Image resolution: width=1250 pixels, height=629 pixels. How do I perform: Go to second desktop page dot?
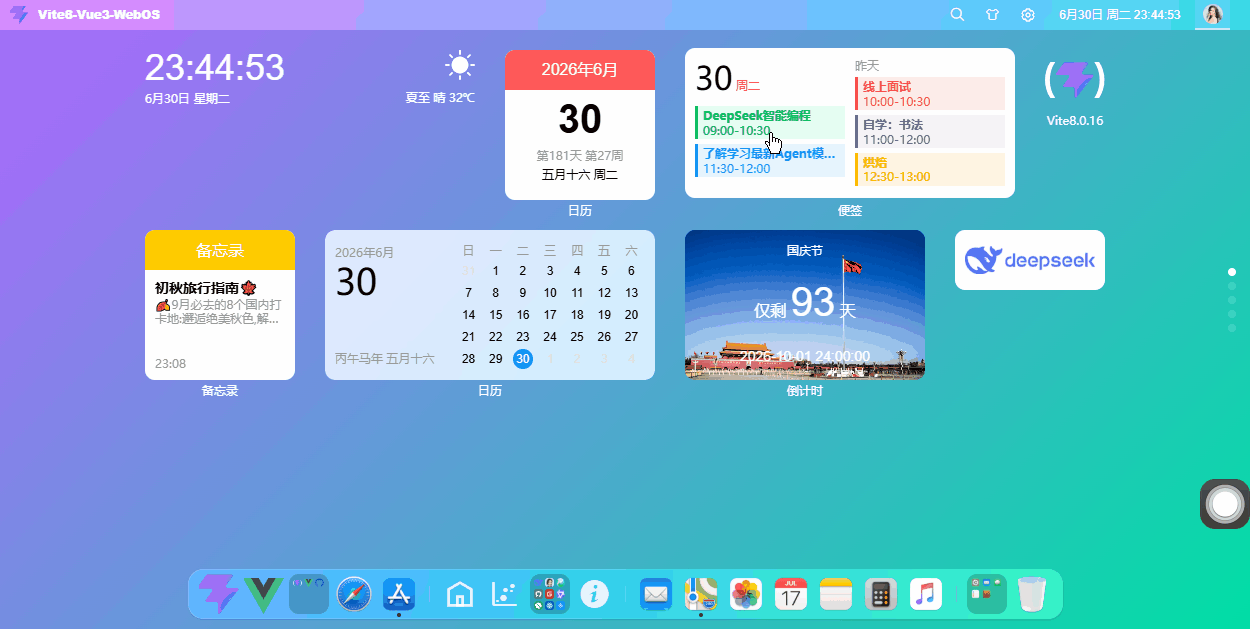[x=1232, y=286]
